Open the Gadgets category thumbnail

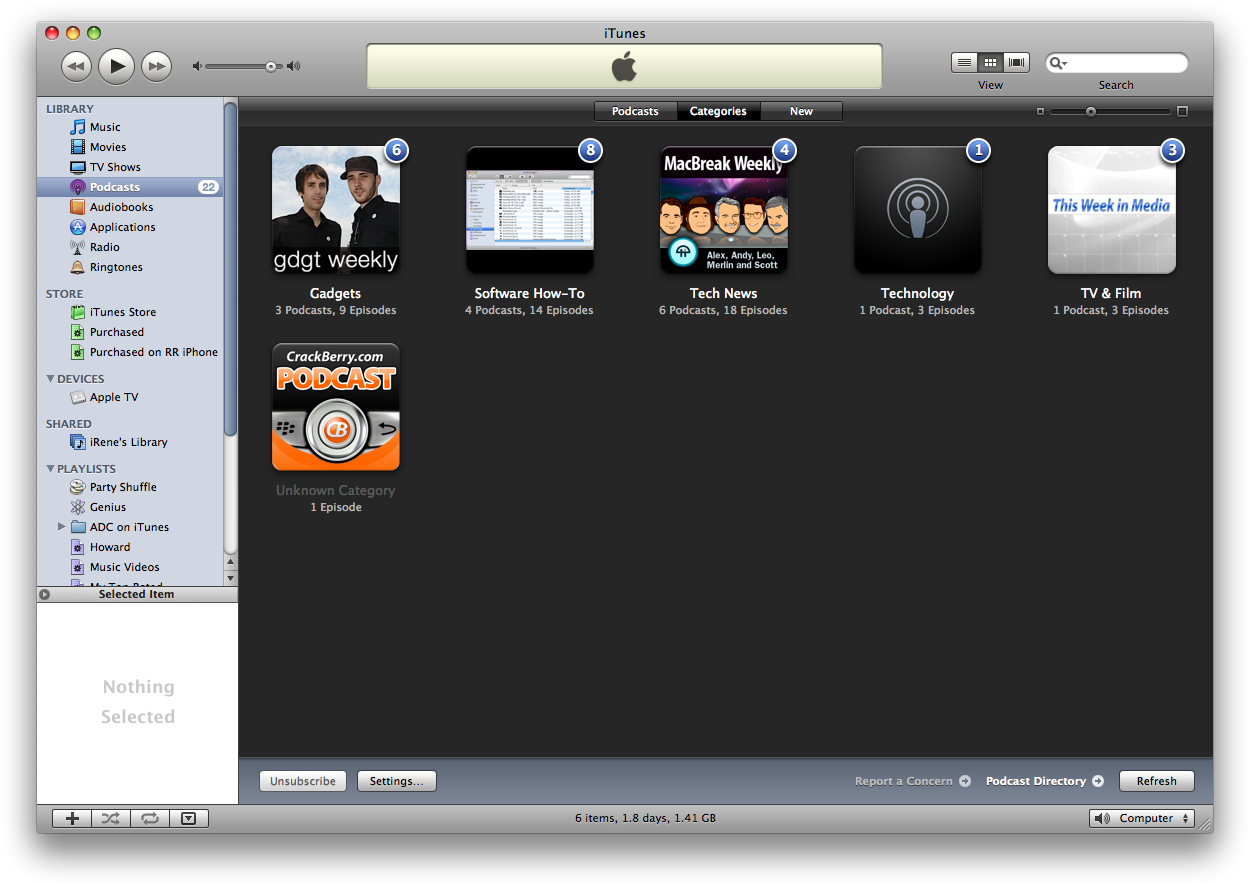[x=336, y=210]
